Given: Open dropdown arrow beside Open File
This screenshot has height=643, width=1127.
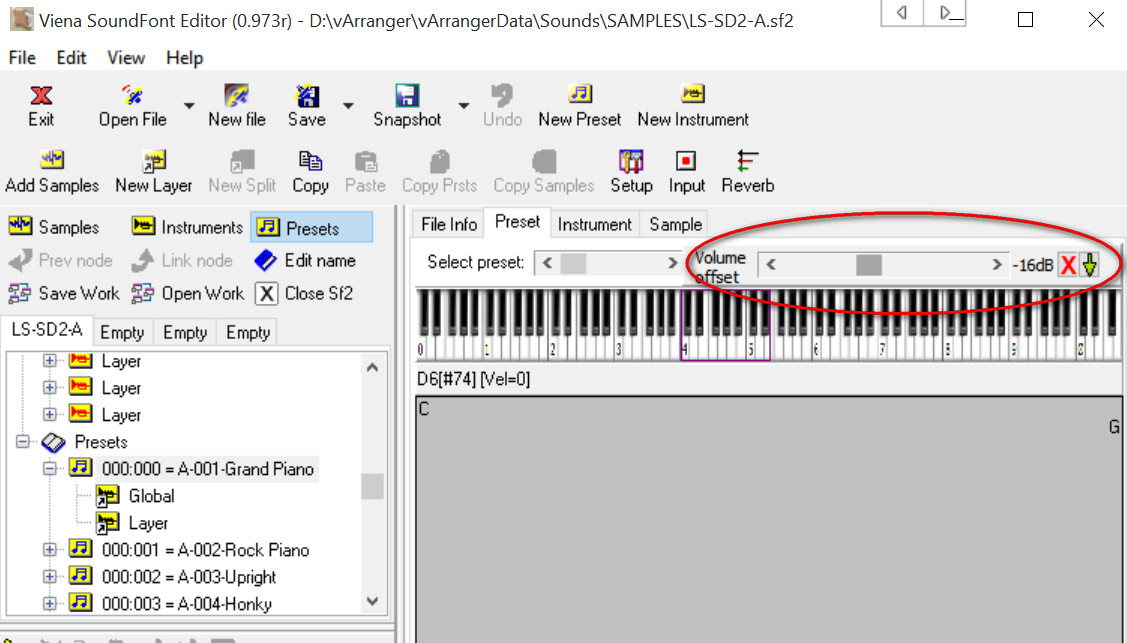Looking at the screenshot, I should pos(189,106).
